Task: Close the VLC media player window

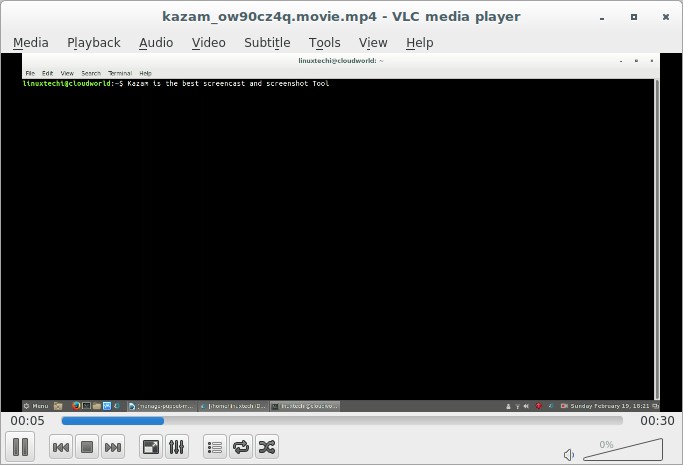Action: [x=666, y=17]
